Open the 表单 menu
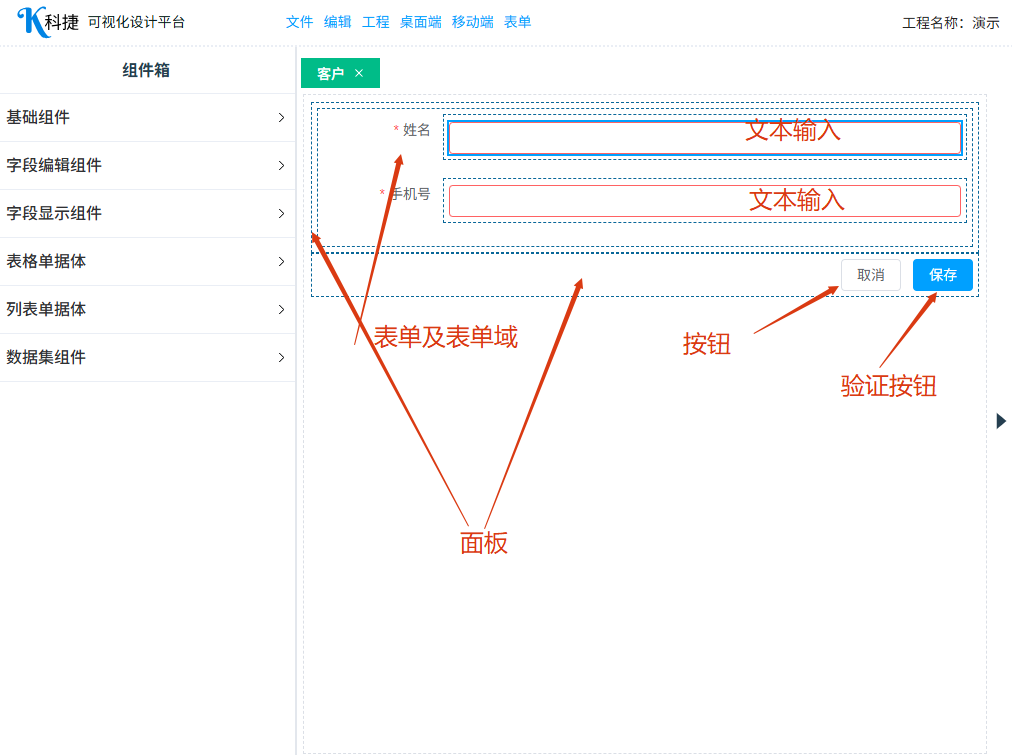 [x=517, y=22]
